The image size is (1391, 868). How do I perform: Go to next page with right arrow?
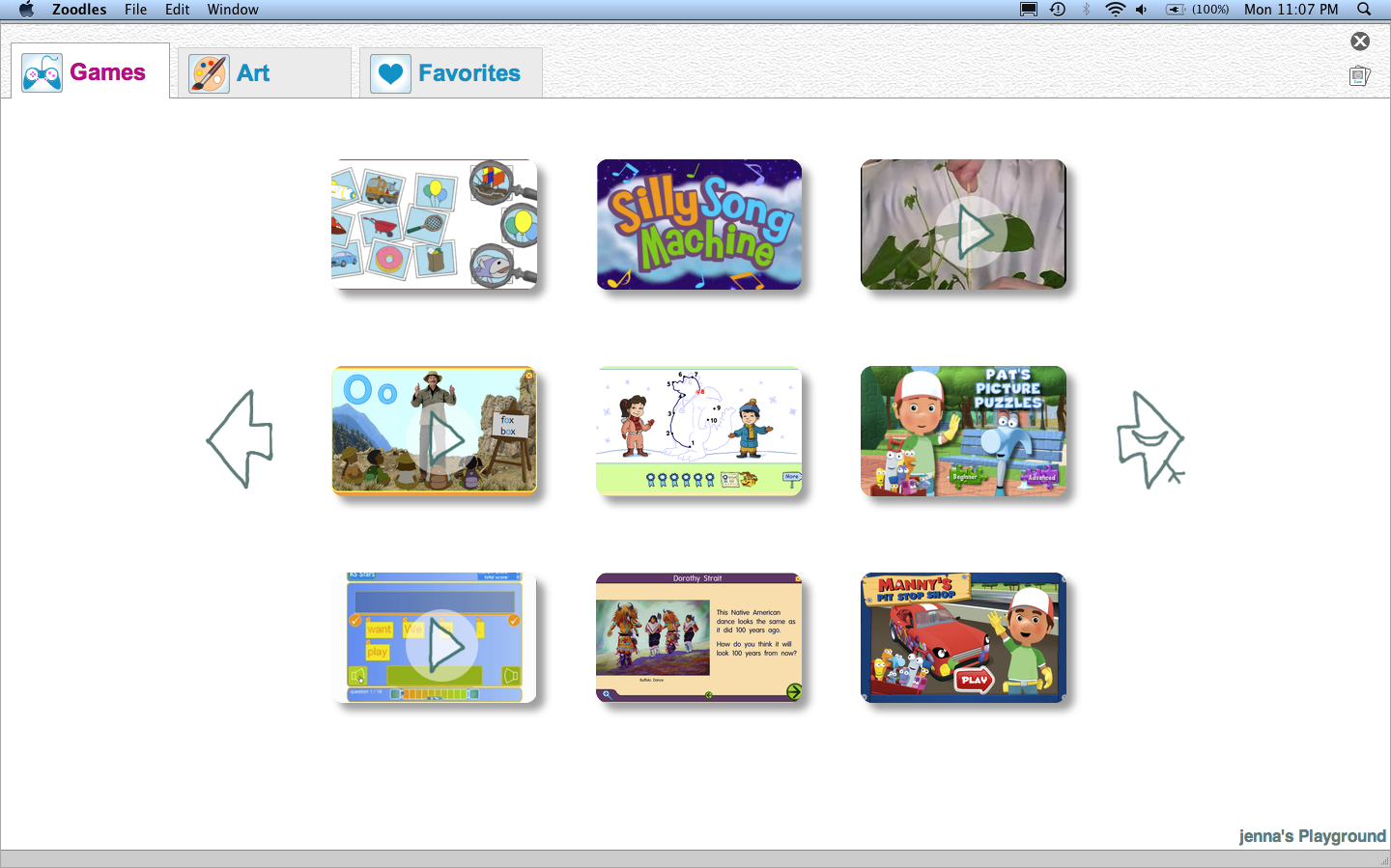coord(1150,439)
